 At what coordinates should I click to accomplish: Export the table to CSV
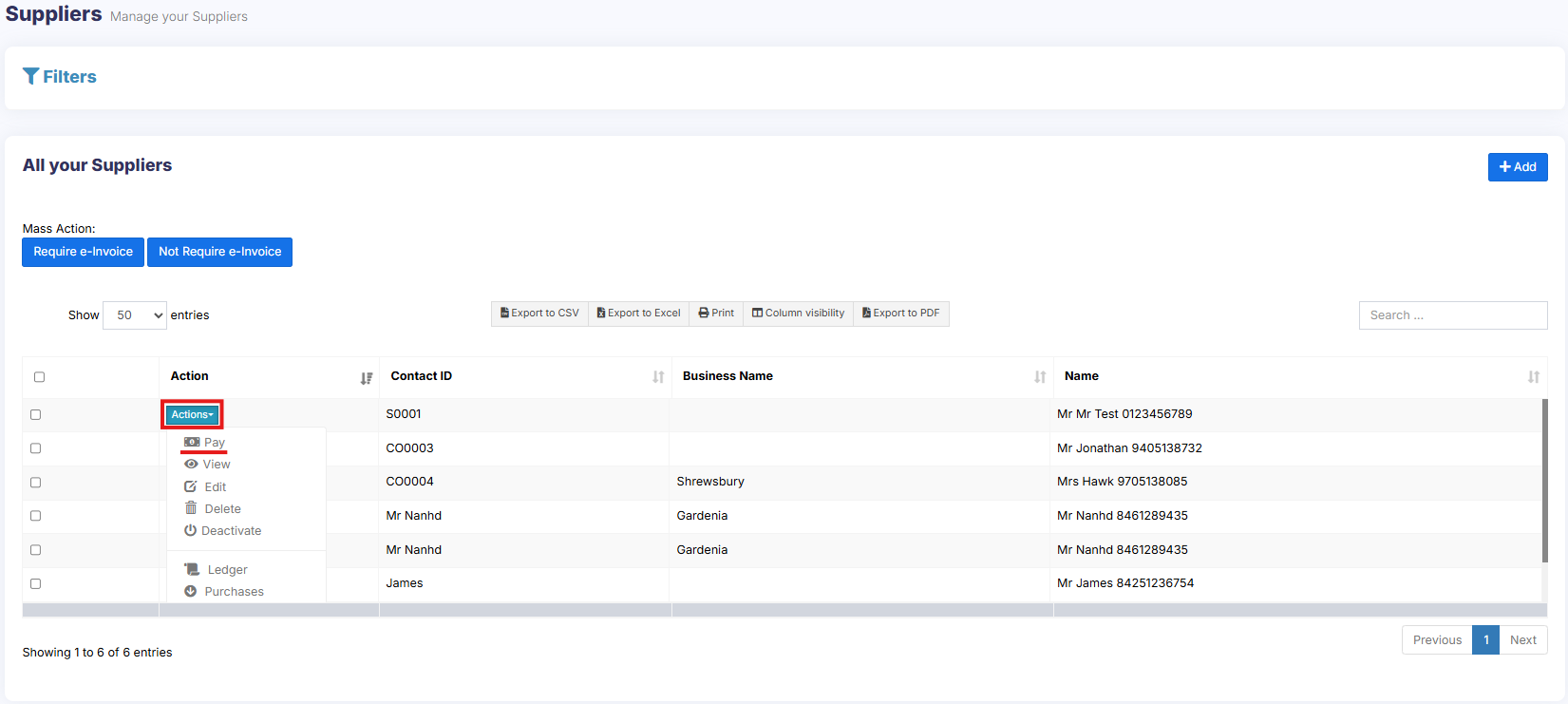539,314
